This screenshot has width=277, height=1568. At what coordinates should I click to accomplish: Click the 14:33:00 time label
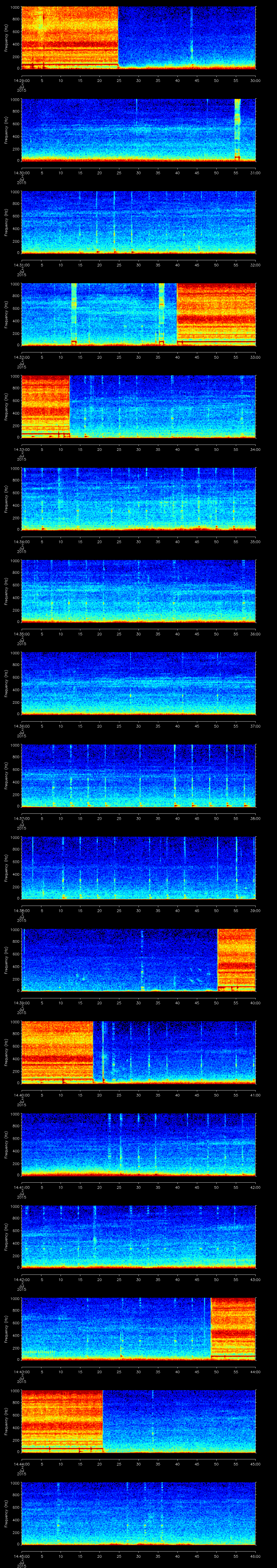(x=21, y=449)
